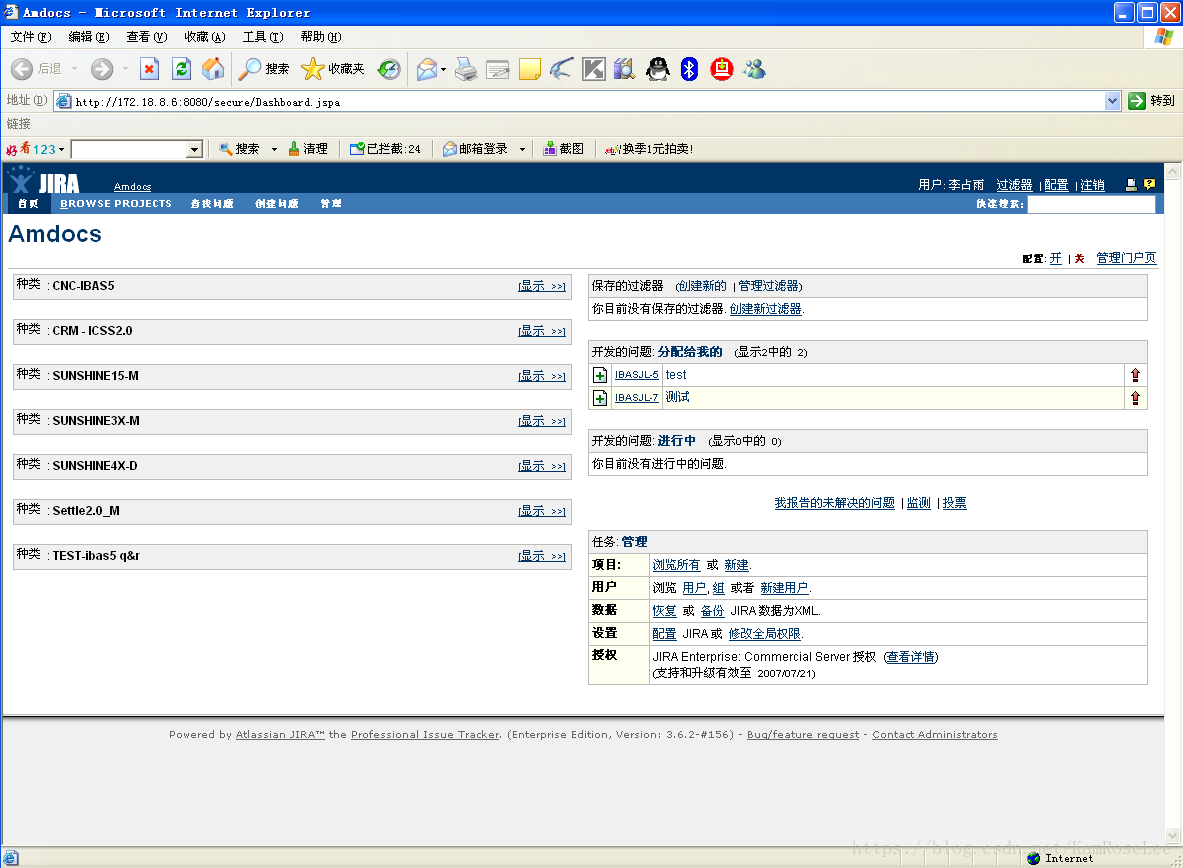This screenshot has height=868, width=1183.
Task: Click the Bluetooth toolbar icon
Action: (x=690, y=69)
